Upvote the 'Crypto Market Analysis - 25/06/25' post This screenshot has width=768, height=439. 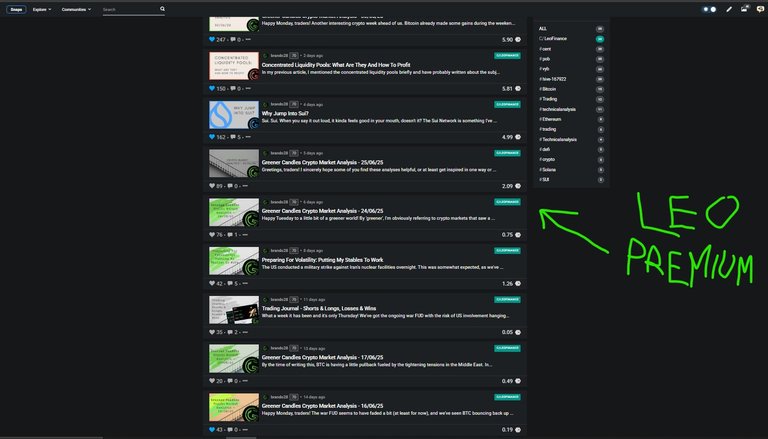(x=212, y=186)
